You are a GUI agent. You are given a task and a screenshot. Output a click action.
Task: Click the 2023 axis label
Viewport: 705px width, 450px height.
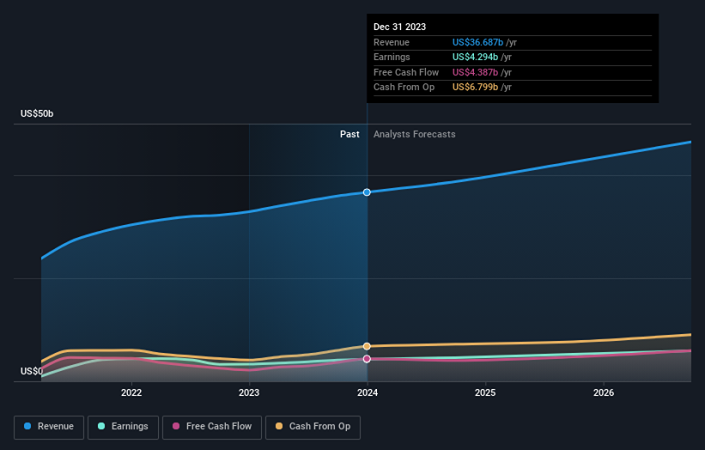tap(249, 393)
